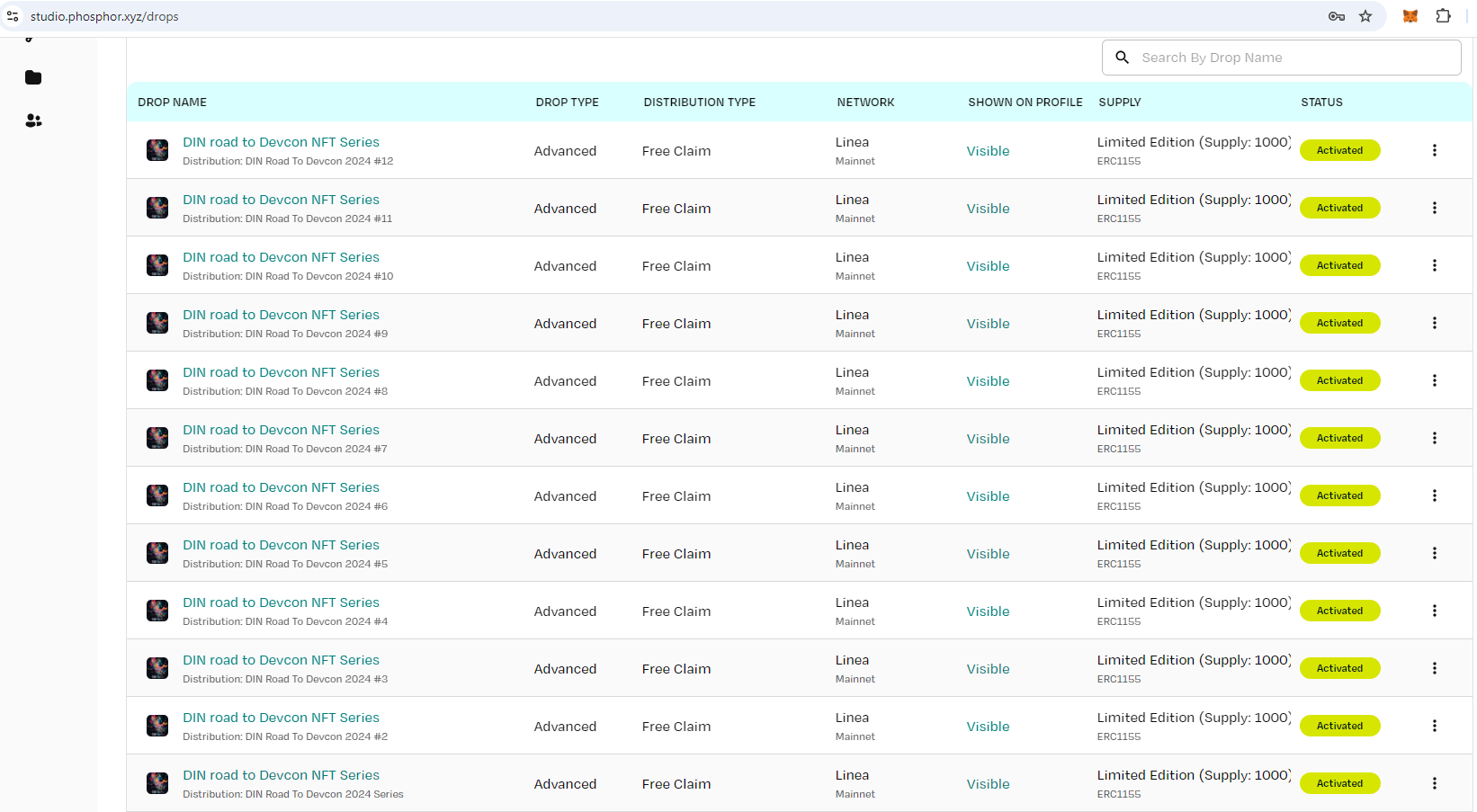
Task: Open more options for Devcon 2024 #11 drop
Action: (x=1435, y=208)
